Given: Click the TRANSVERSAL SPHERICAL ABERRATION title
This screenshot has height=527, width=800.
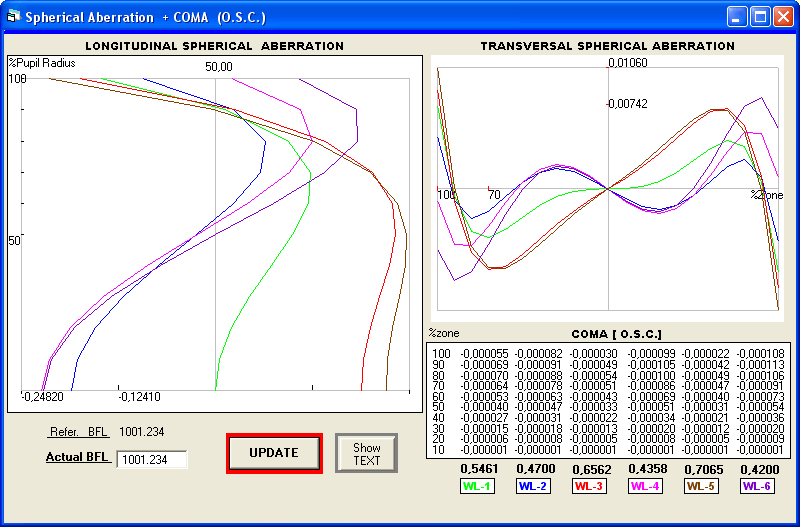Looking at the screenshot, I should click(x=607, y=46).
